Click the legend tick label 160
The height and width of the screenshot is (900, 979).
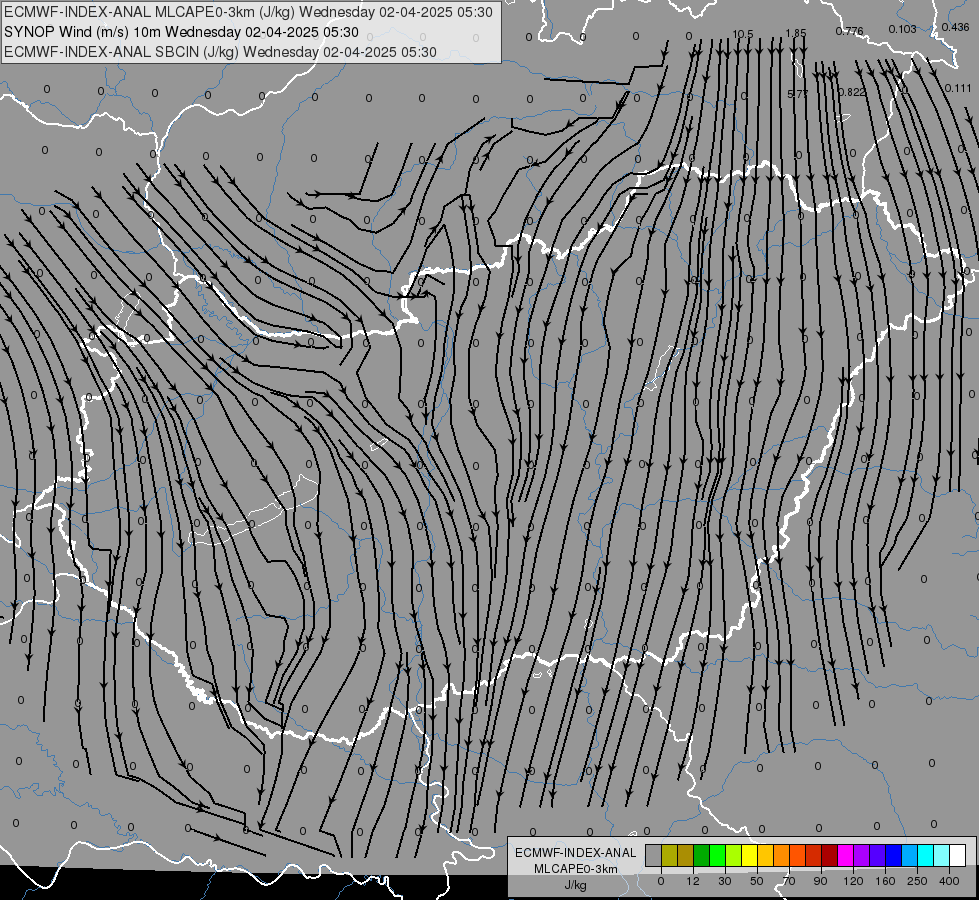pos(885,881)
